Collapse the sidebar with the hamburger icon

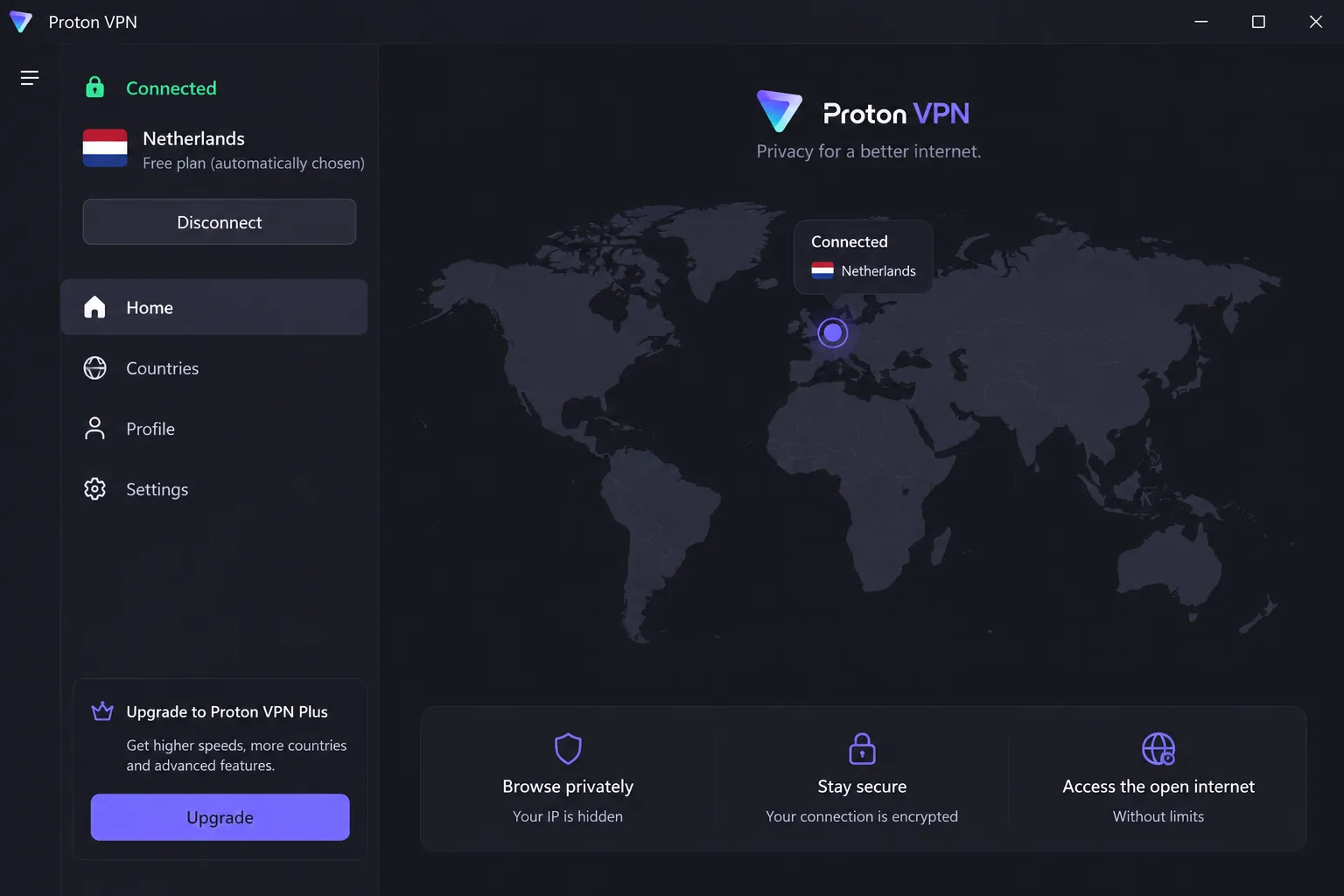click(30, 78)
